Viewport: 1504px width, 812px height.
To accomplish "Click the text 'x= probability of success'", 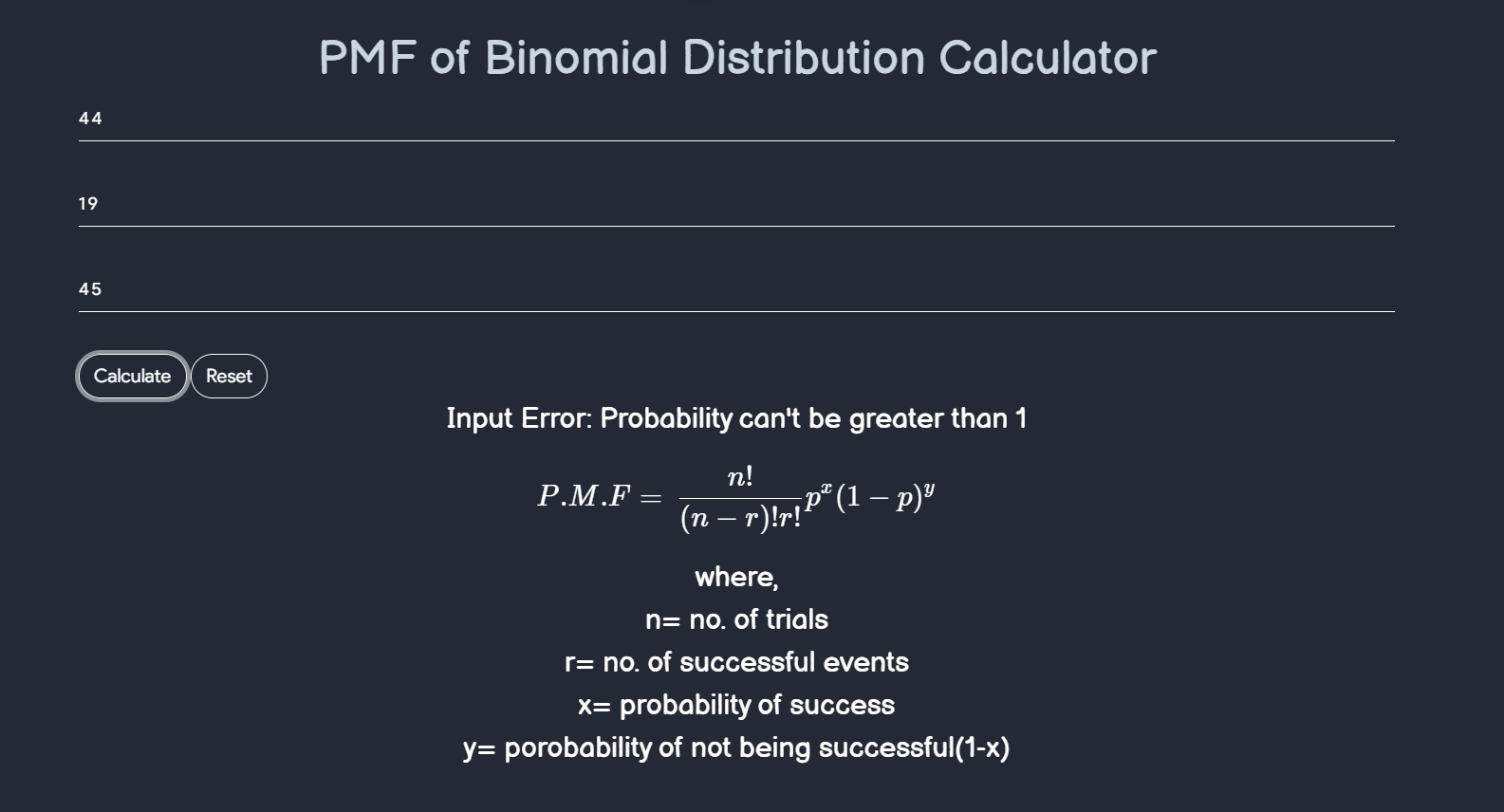I will [736, 704].
